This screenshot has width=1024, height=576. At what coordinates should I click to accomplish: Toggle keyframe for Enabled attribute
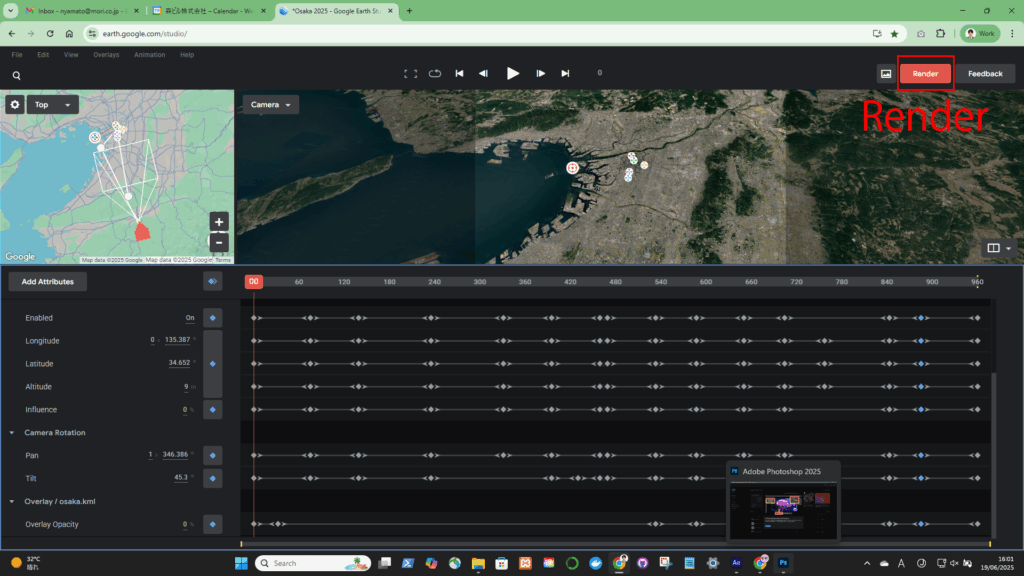(213, 317)
